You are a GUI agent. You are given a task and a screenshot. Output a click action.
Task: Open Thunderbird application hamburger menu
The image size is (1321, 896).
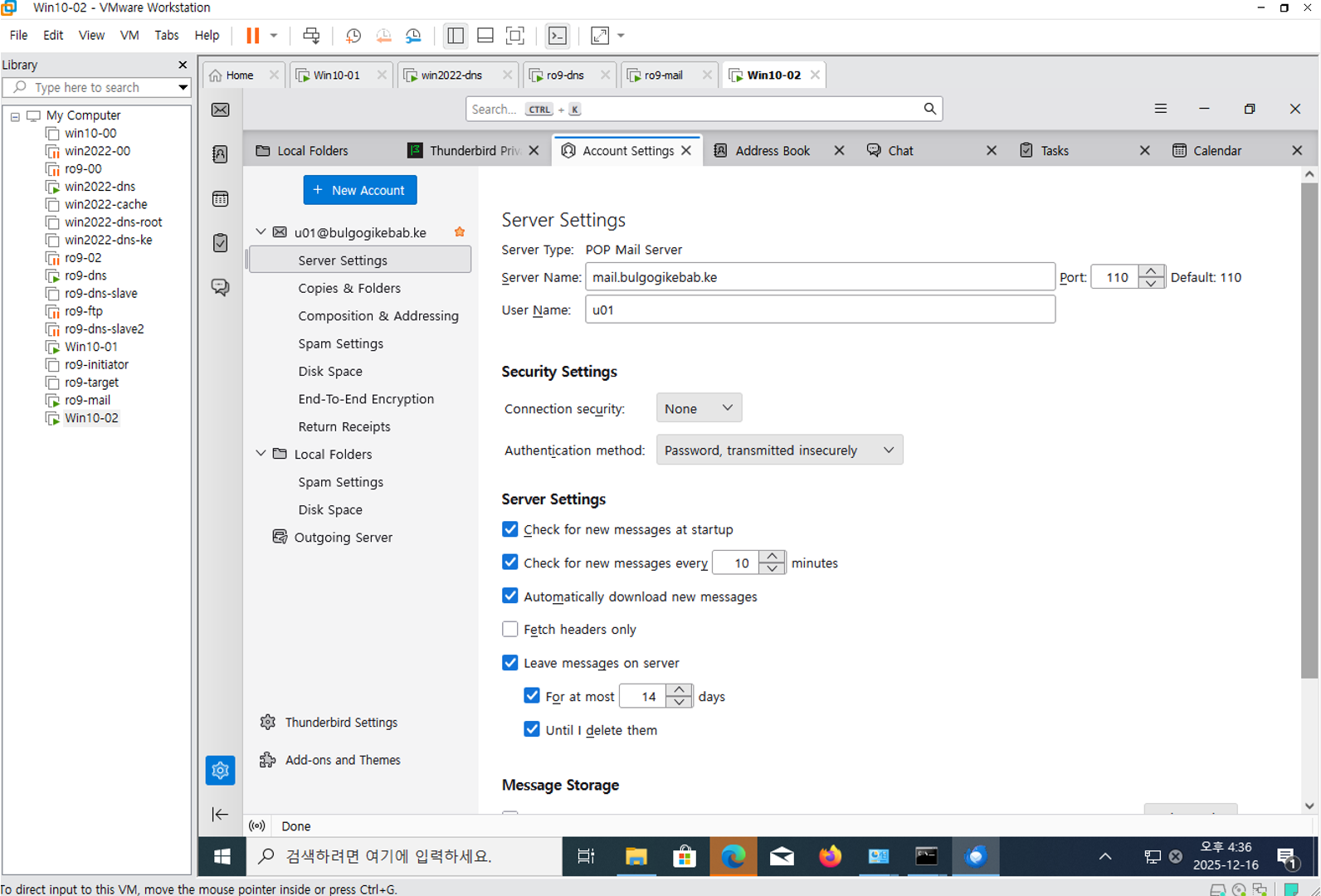point(1160,109)
